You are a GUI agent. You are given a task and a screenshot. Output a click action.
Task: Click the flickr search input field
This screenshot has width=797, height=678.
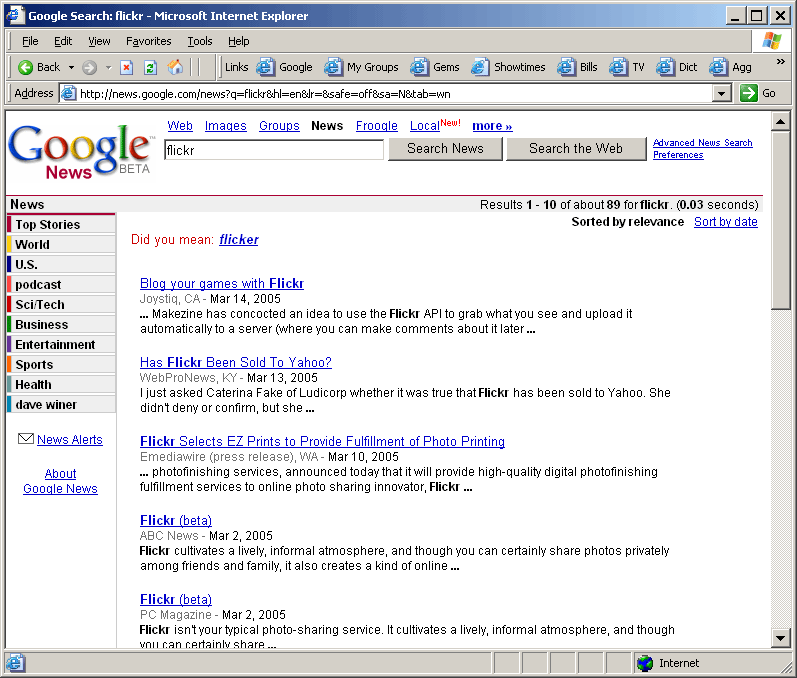pos(274,149)
